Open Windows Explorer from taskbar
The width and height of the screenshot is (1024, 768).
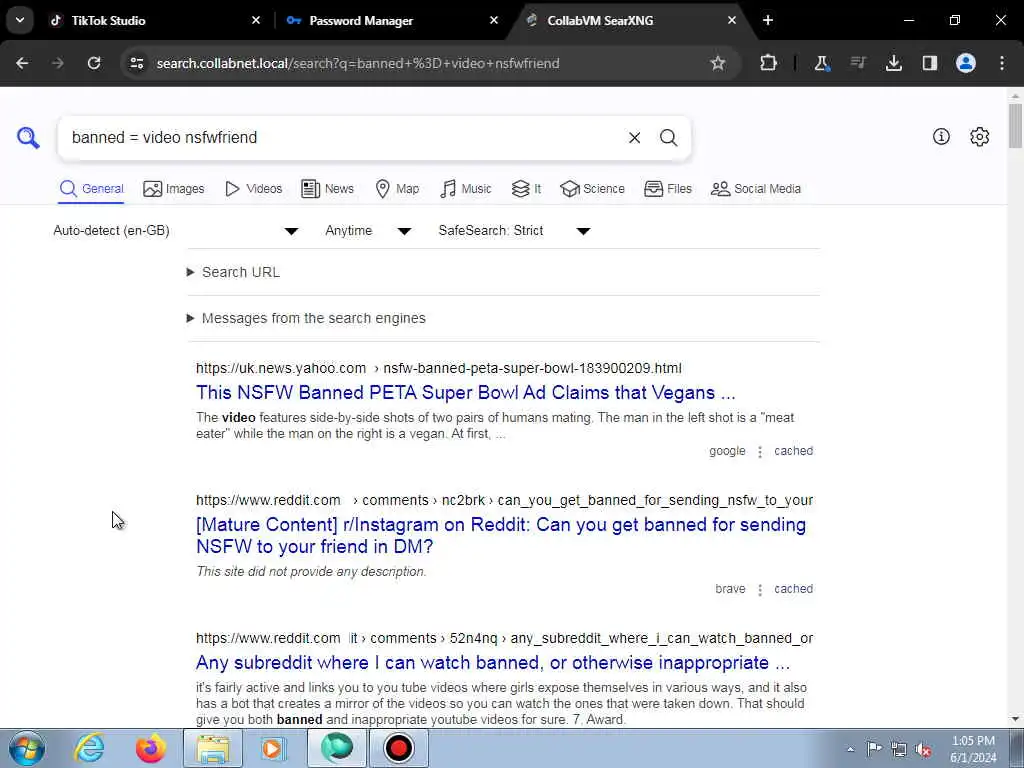(x=212, y=748)
